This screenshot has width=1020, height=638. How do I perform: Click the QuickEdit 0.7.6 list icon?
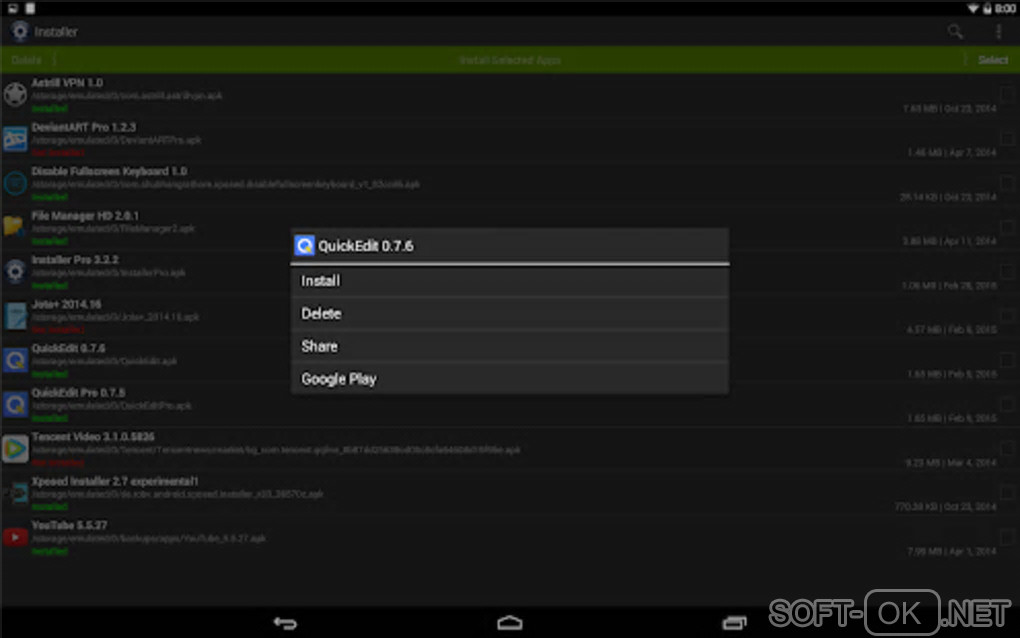[x=15, y=360]
